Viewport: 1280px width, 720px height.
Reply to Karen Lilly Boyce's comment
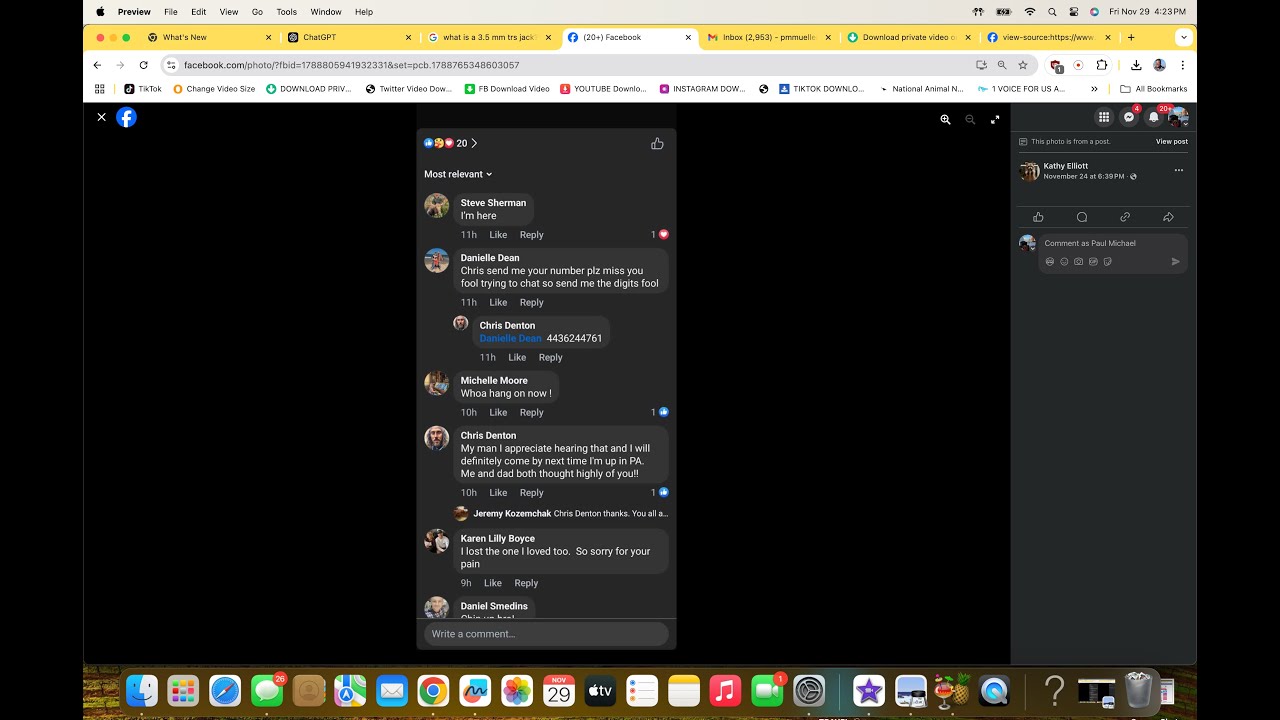526,583
